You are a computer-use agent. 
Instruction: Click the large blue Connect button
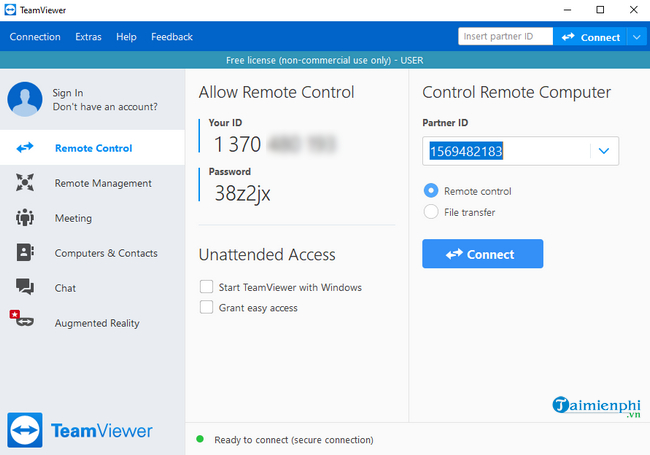point(483,254)
